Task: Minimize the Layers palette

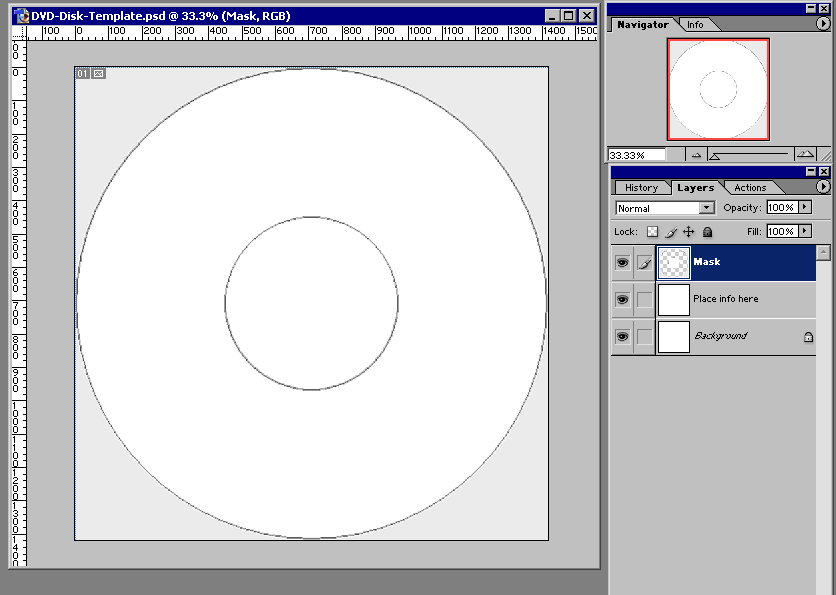Action: pyautogui.click(x=811, y=172)
